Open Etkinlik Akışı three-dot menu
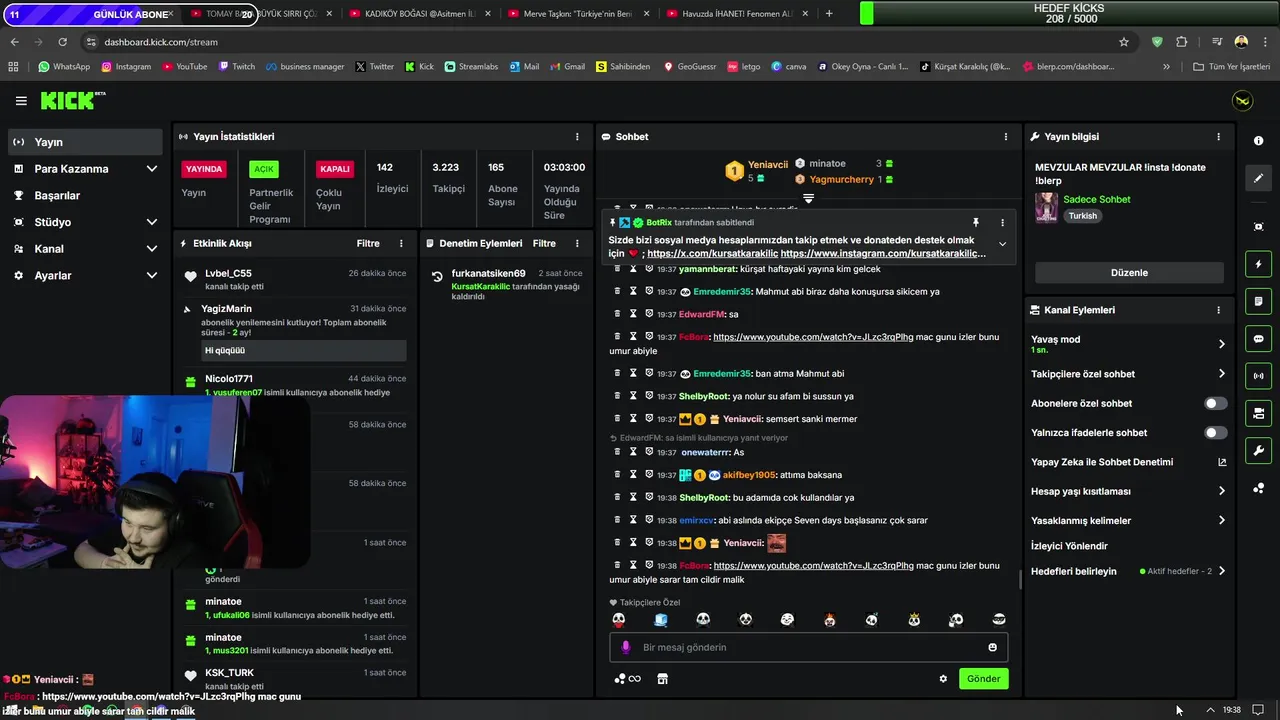Image resolution: width=1280 pixels, height=720 pixels. [x=401, y=243]
